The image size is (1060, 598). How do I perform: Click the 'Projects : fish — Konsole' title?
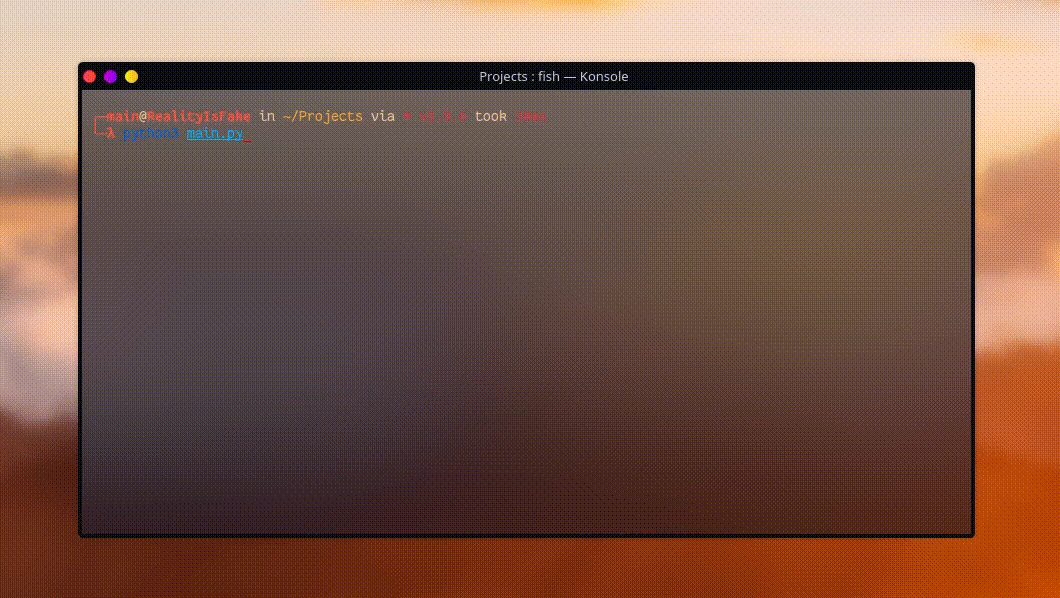tap(554, 76)
